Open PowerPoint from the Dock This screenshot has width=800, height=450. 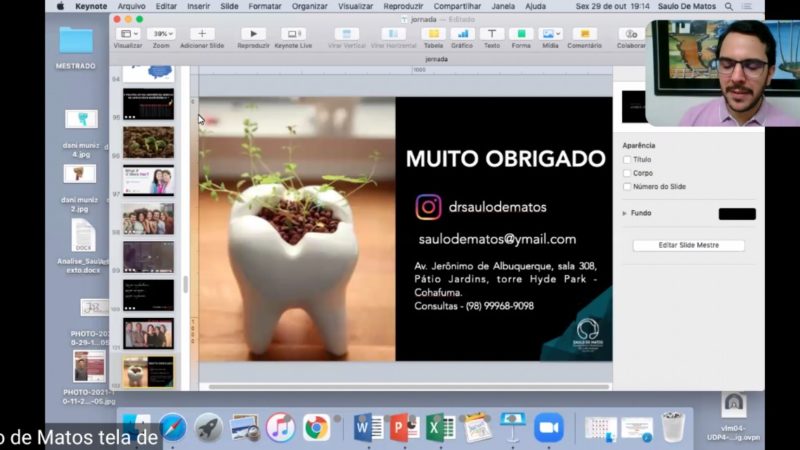point(405,427)
